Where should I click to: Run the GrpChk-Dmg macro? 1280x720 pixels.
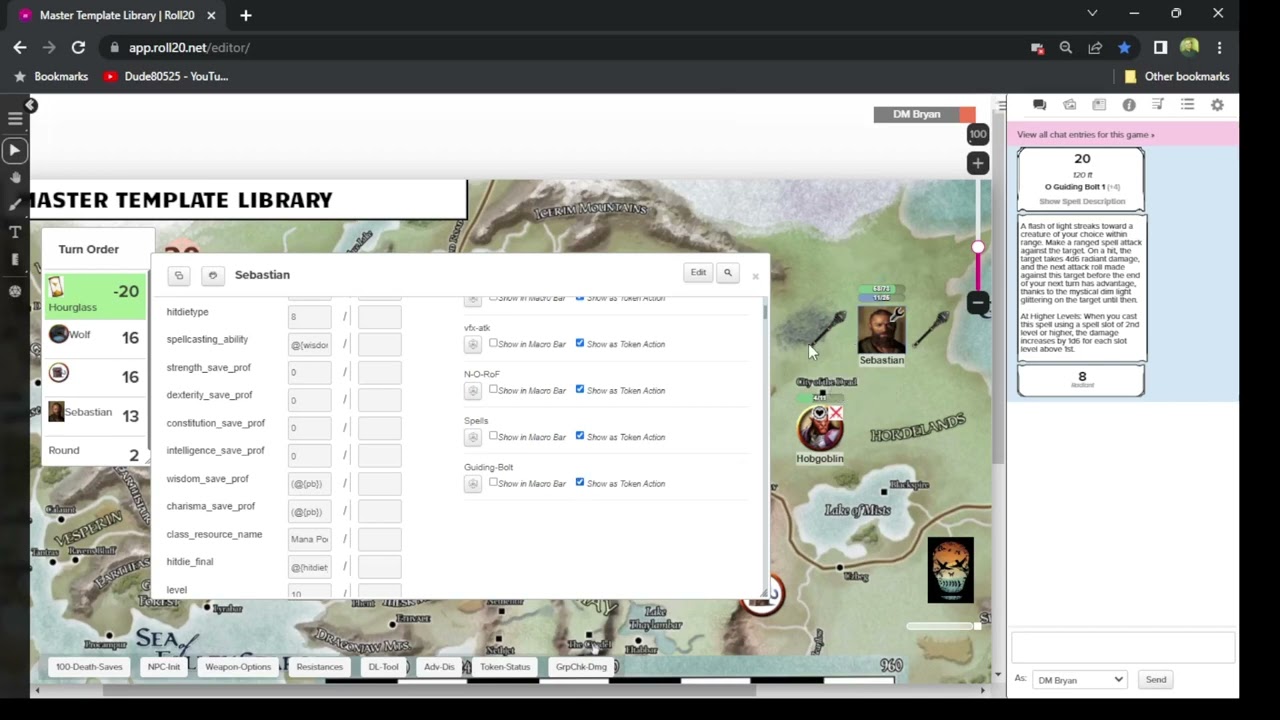click(581, 667)
